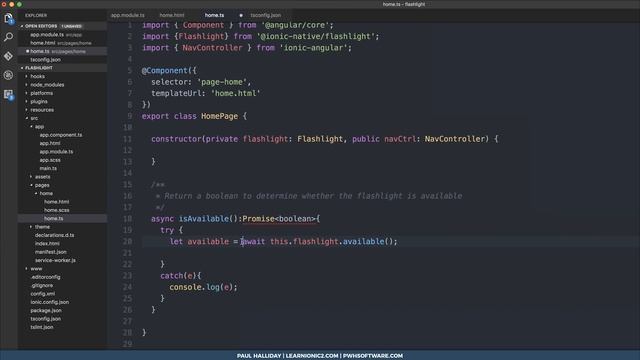Screen dimensions: 640x360
Task: Open declarations.d.ts in the file tree
Action: 54,235
